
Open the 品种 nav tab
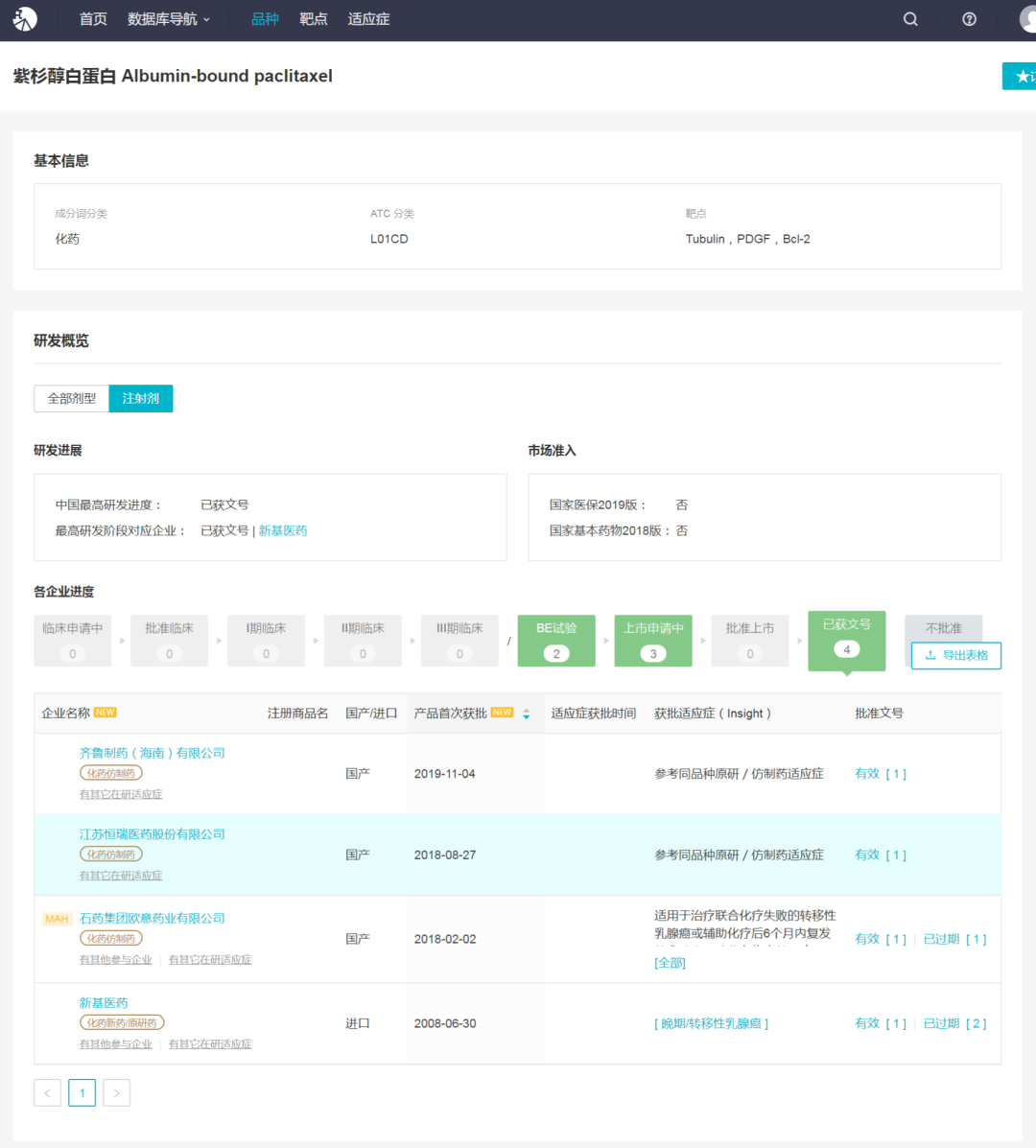click(x=265, y=19)
